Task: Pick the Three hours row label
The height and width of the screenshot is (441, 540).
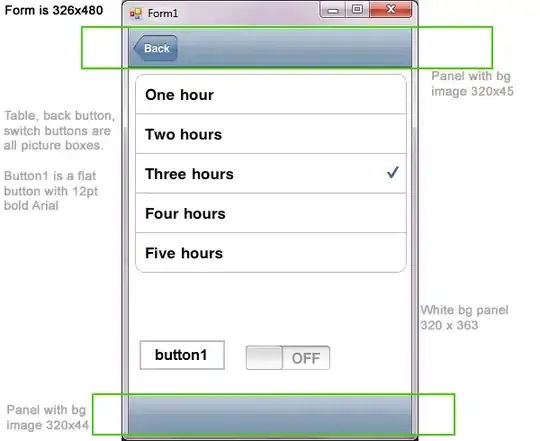Action: 189,174
